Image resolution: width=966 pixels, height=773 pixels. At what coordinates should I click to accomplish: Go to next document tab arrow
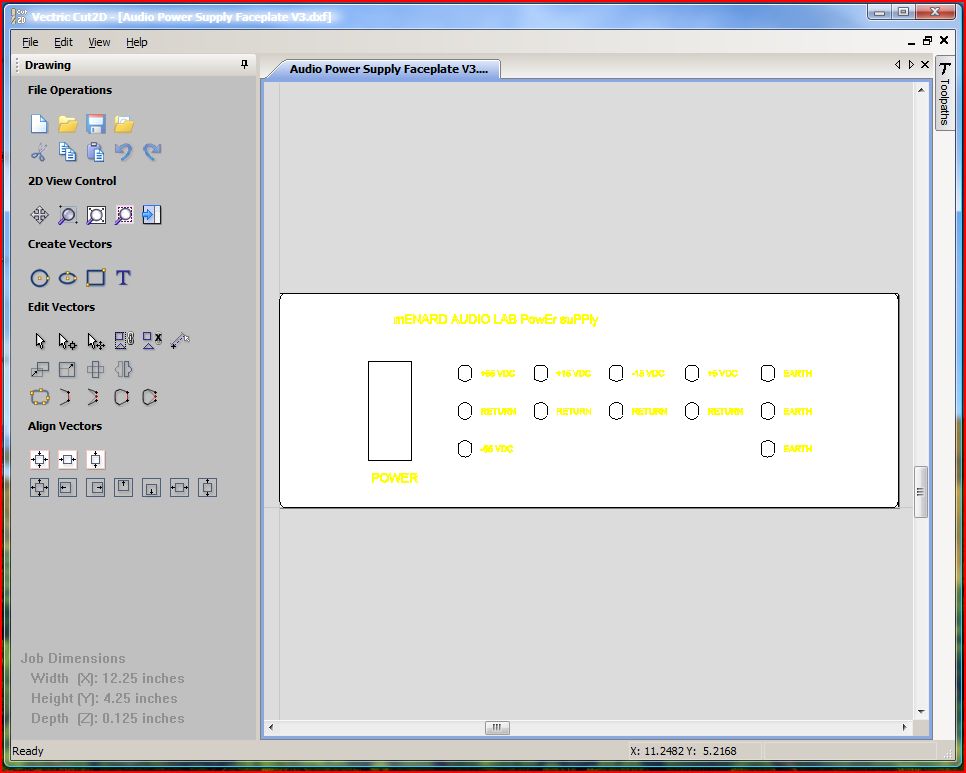pyautogui.click(x=911, y=65)
